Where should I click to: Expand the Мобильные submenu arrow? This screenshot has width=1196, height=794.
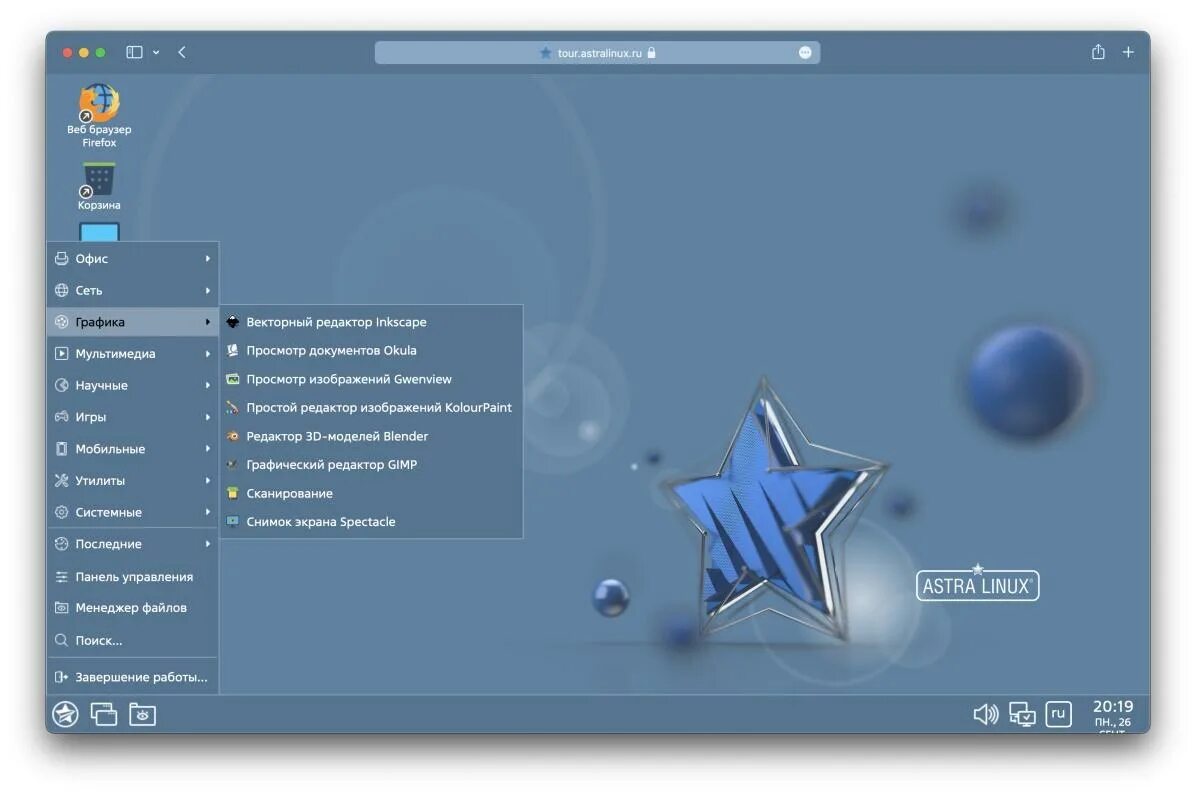(207, 448)
